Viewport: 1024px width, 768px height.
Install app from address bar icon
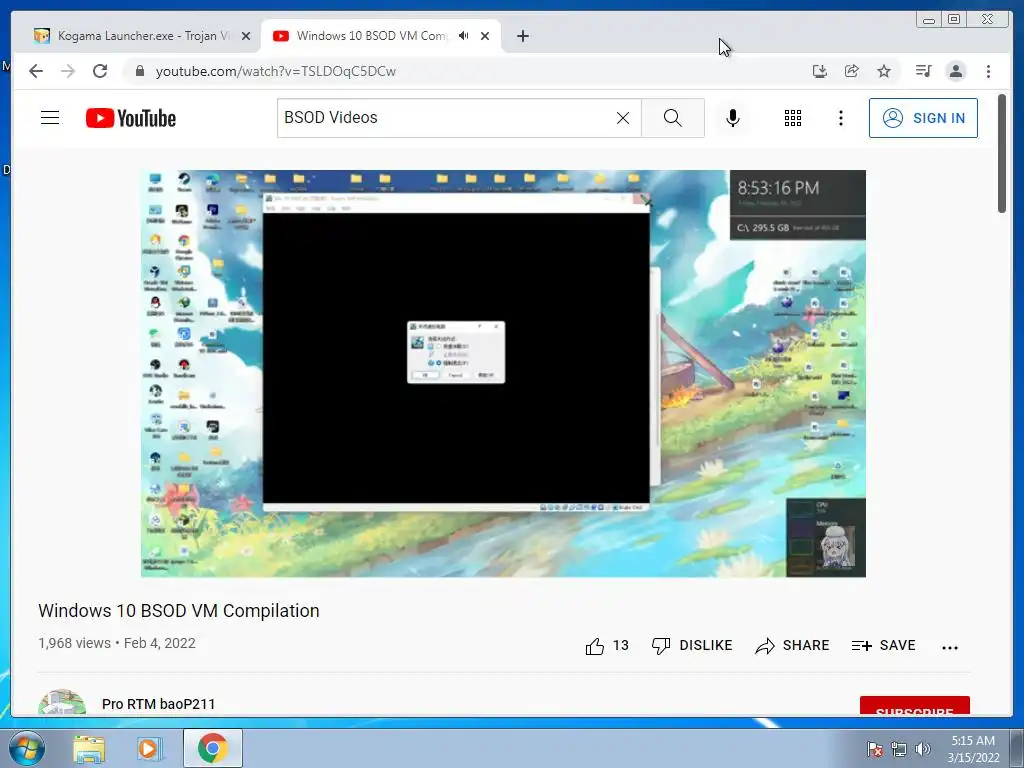click(x=820, y=71)
